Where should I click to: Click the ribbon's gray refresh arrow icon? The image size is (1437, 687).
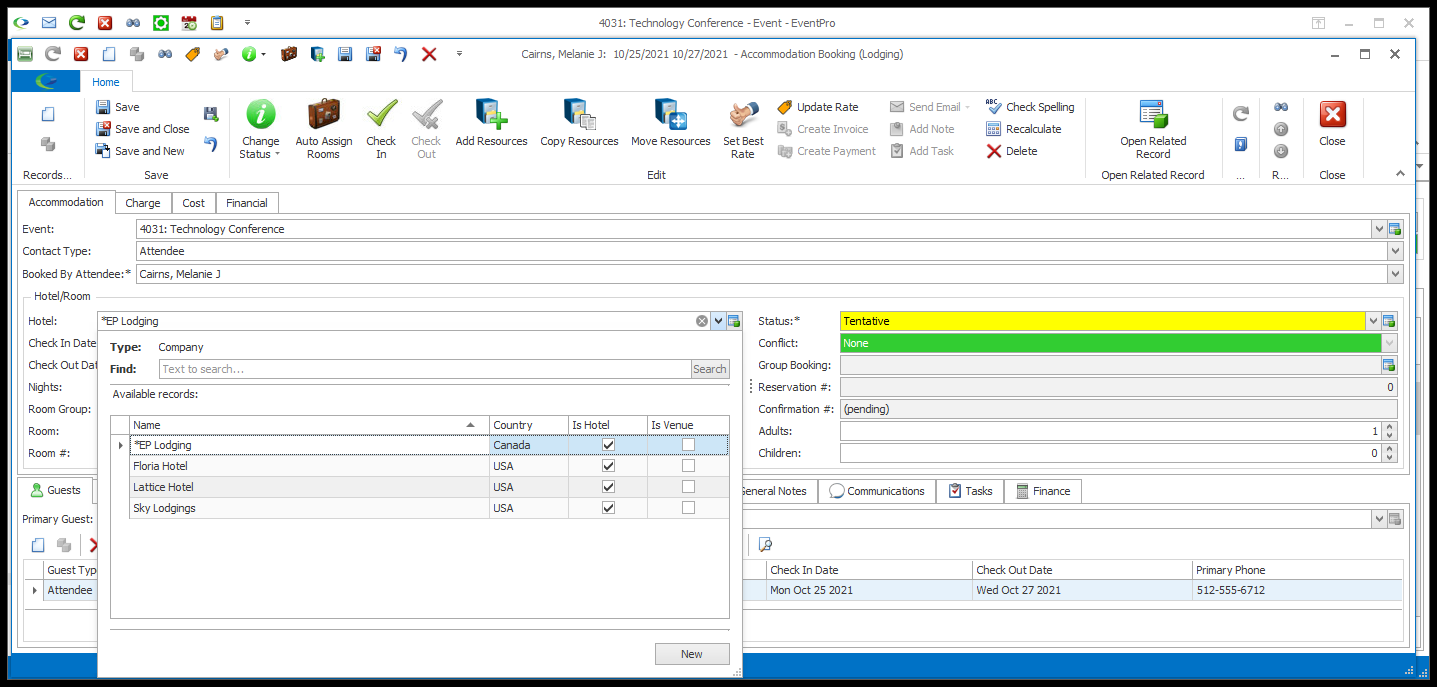point(1241,114)
